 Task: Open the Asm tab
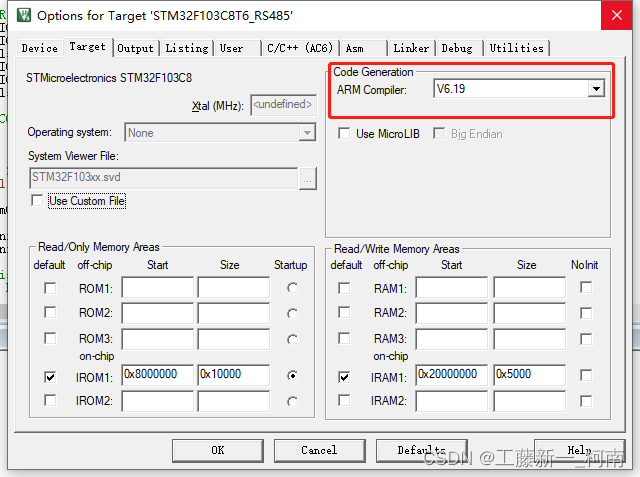(x=363, y=48)
